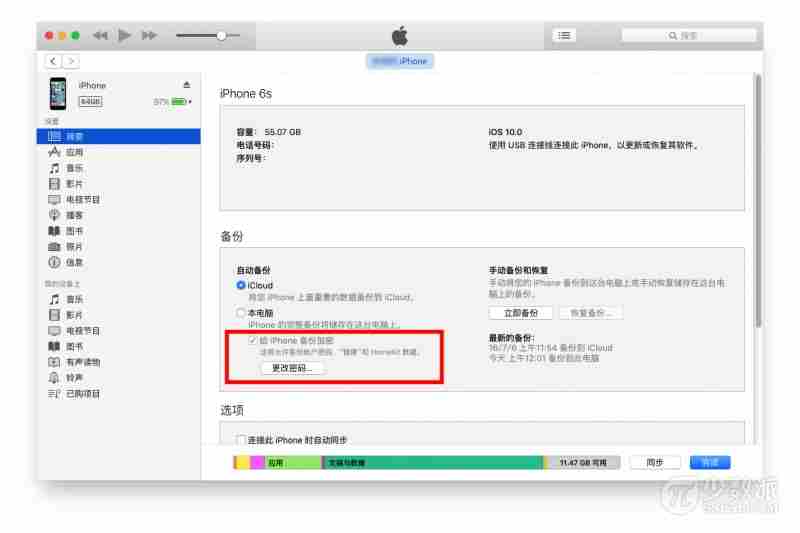Click the 11.47 GB free storage segment
This screenshot has width=800, height=533.
pos(584,463)
